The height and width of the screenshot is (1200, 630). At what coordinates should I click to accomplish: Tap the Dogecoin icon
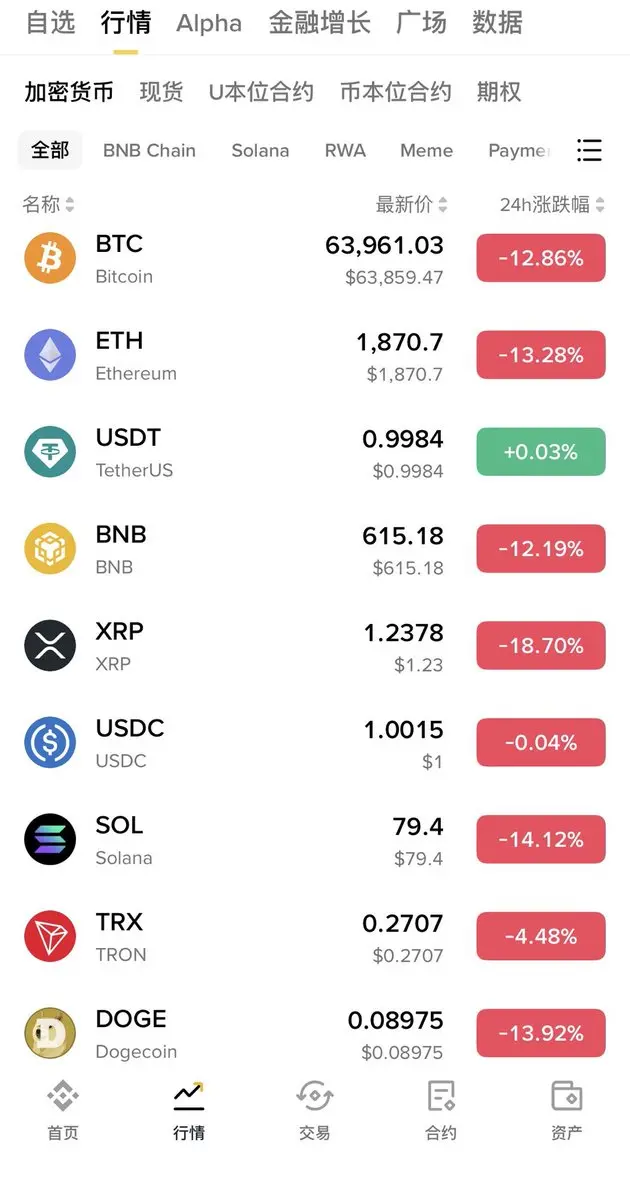50,1033
